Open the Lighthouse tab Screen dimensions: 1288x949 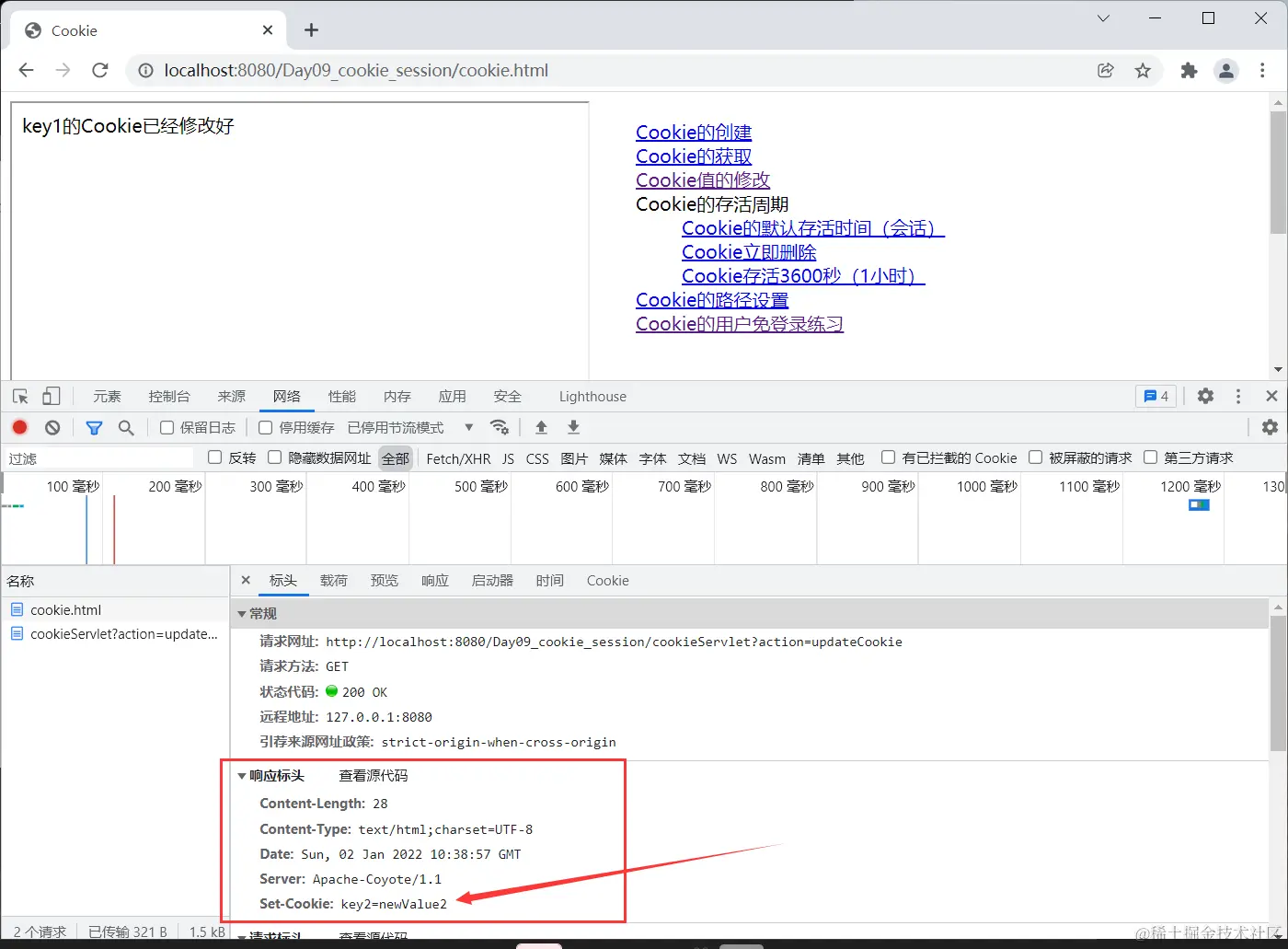(592, 397)
